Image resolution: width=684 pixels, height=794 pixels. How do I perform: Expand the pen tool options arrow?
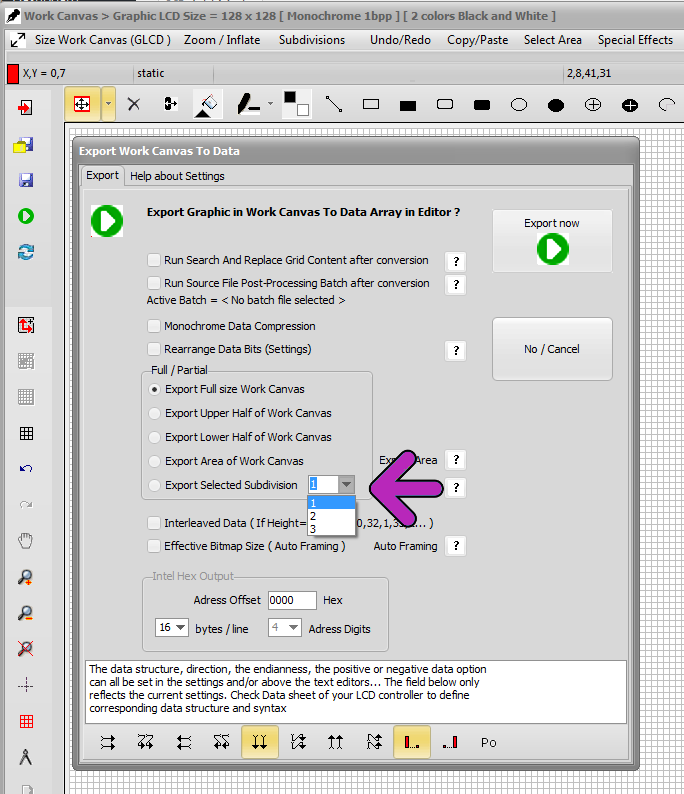[270, 104]
